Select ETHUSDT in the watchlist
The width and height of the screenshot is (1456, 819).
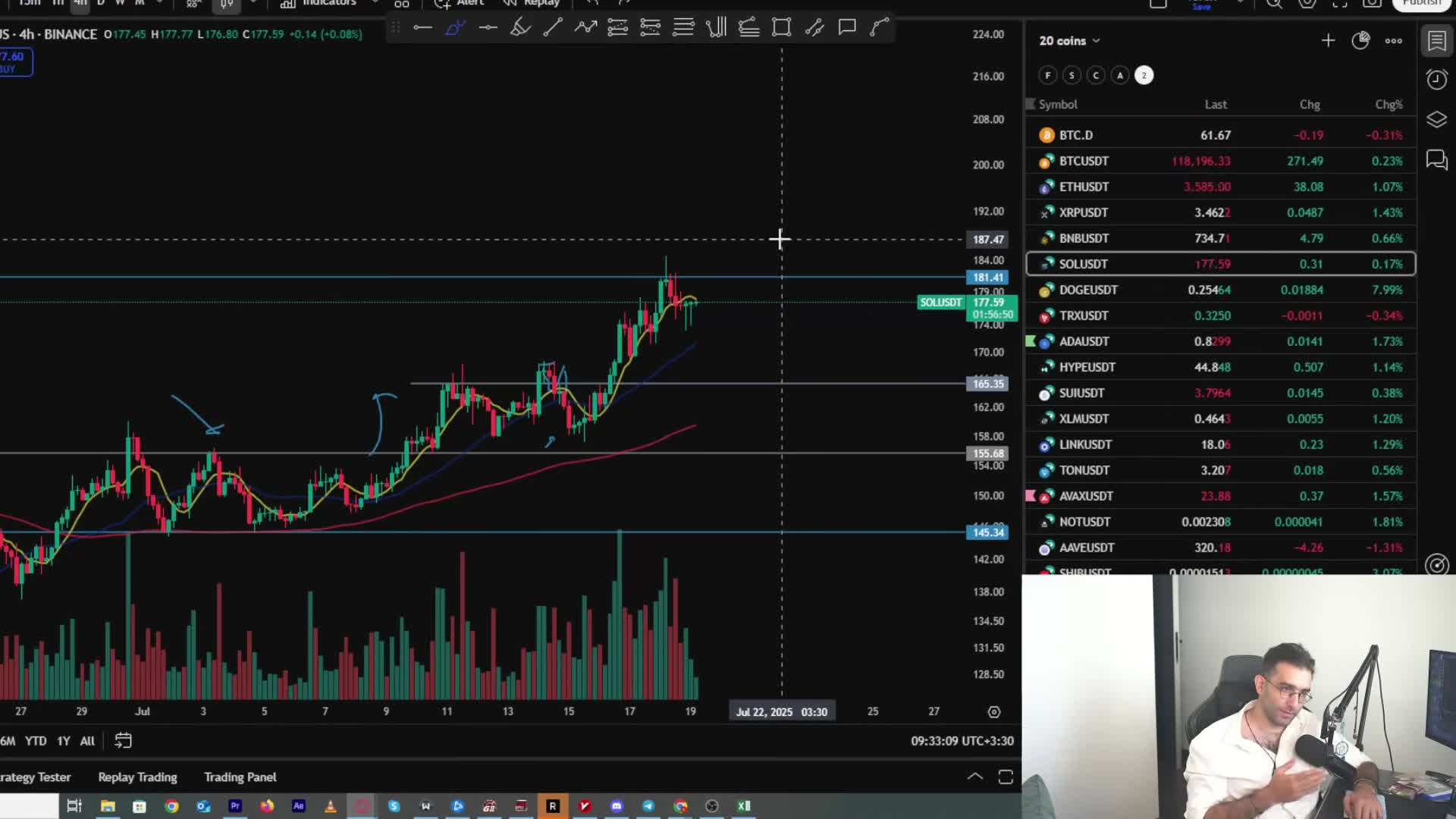pos(1220,187)
